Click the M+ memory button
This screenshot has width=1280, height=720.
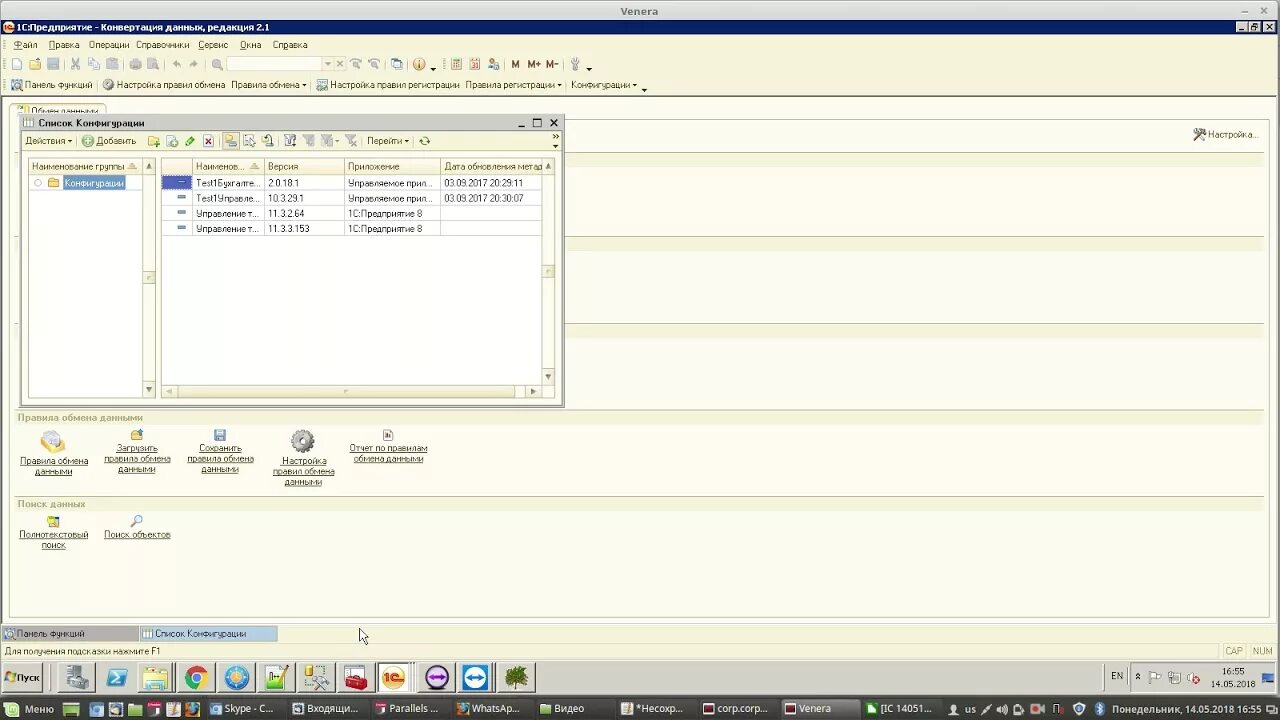[534, 64]
